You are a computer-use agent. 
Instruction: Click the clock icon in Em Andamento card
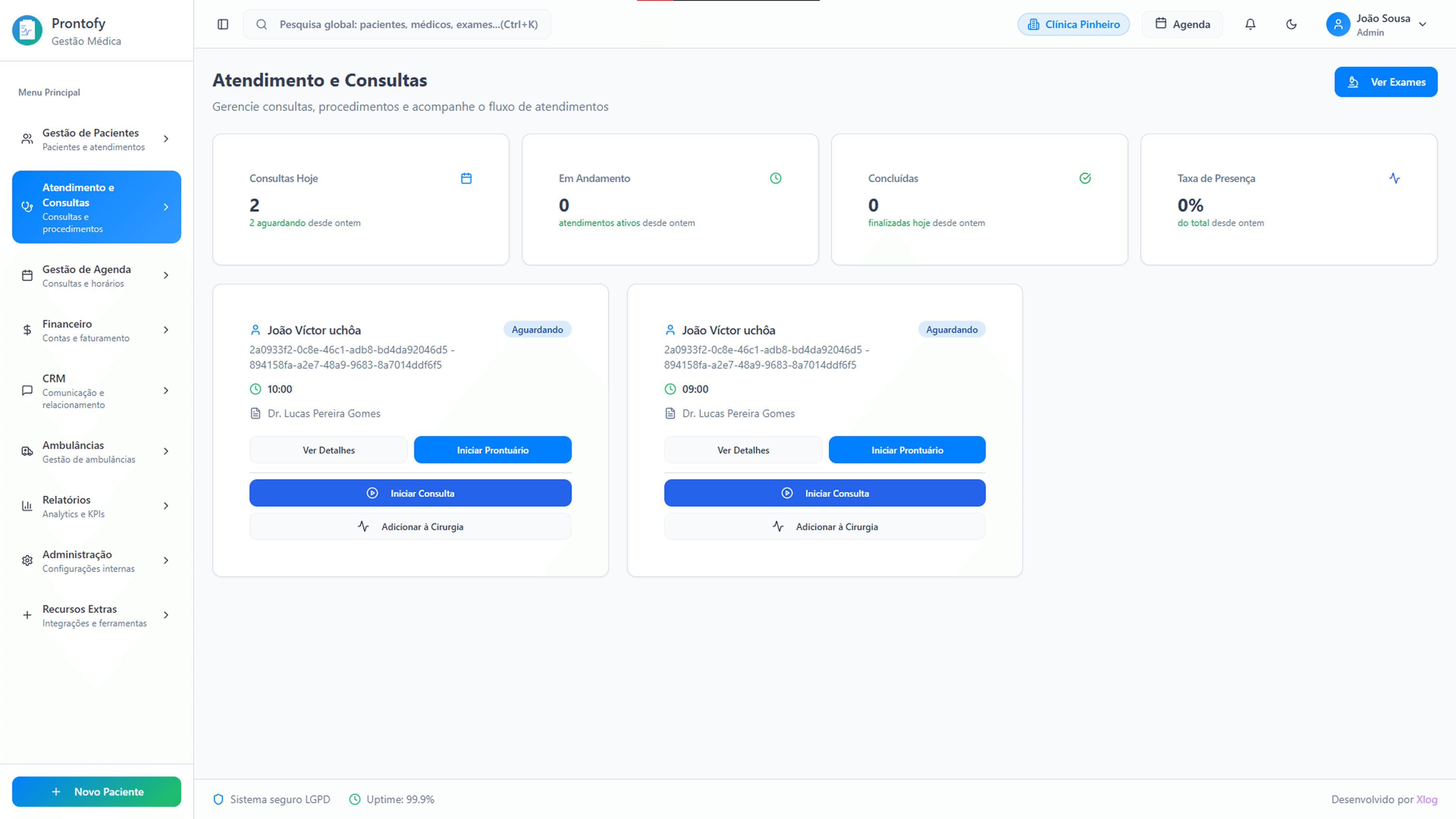pyautogui.click(x=775, y=179)
